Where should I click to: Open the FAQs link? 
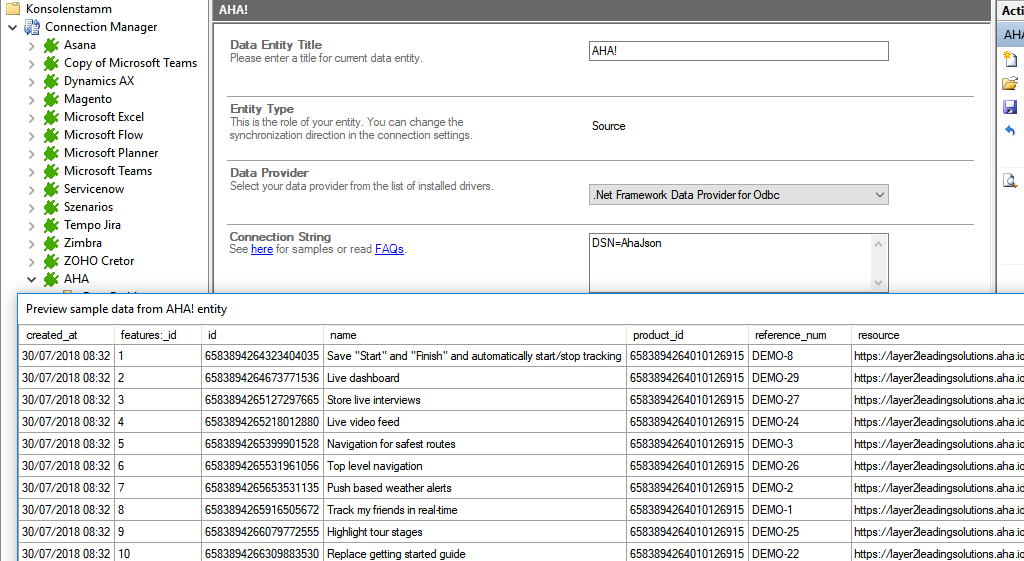tap(389, 249)
